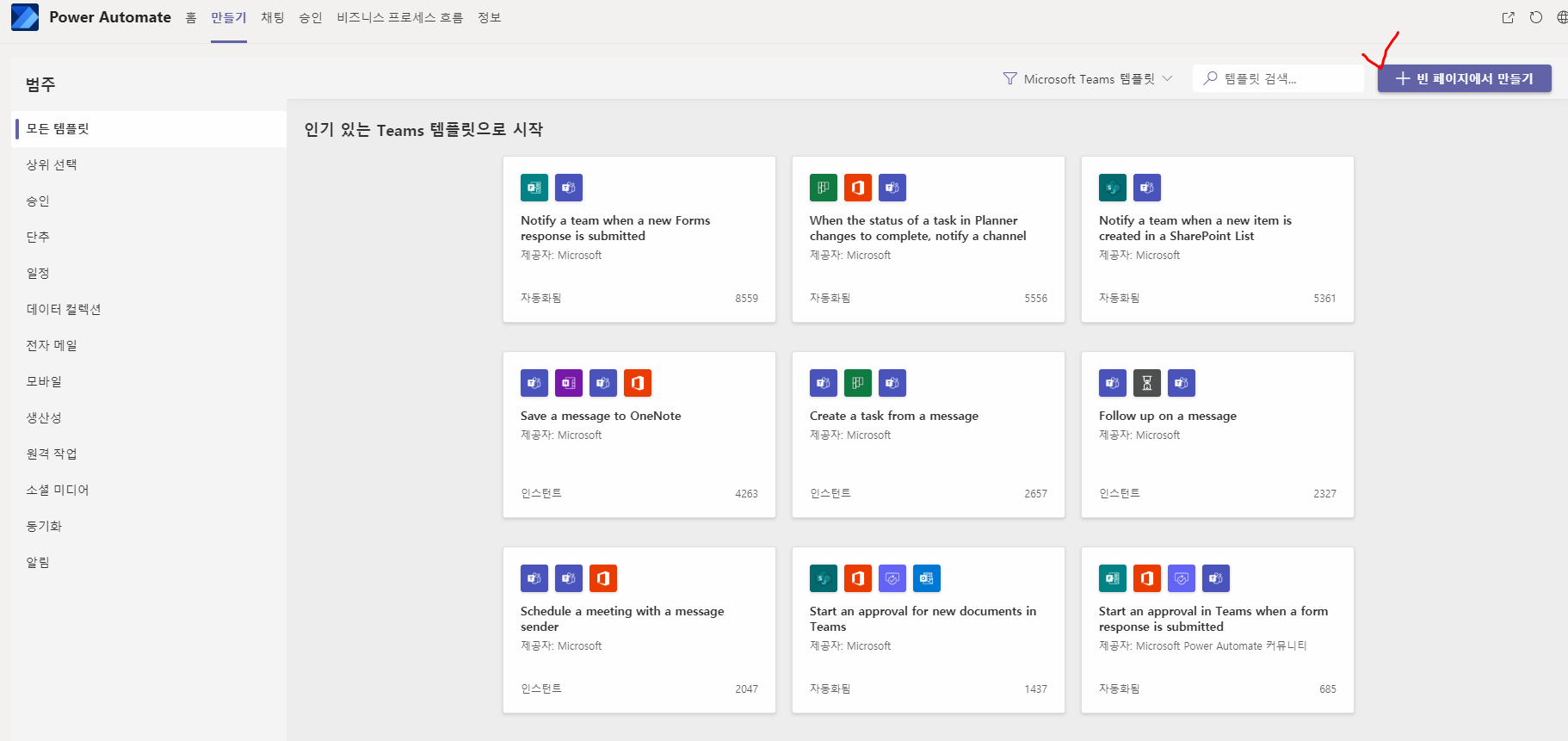Pick the 원격 작업 category

151,454
